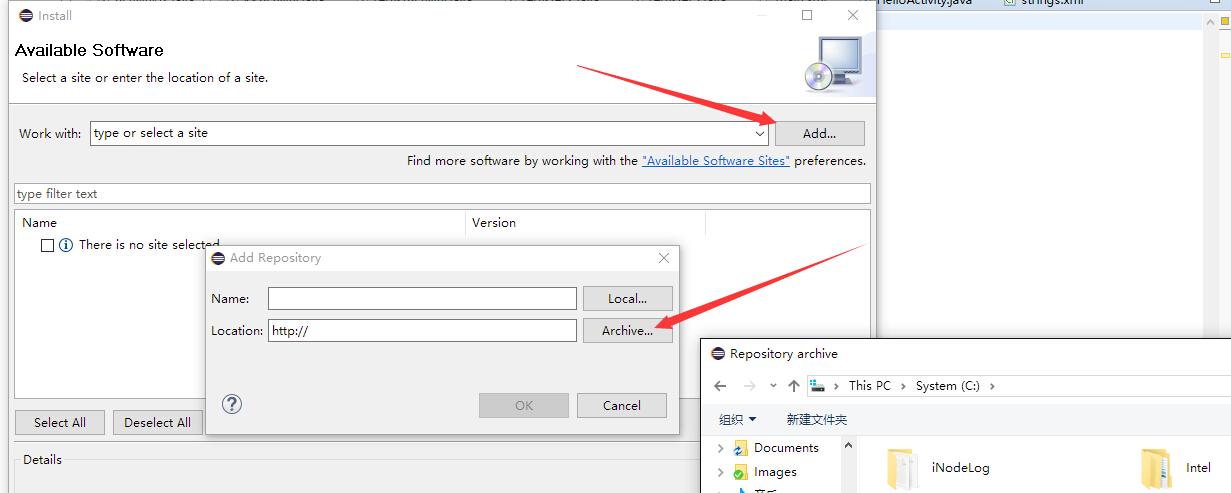This screenshot has width=1231, height=493.
Task: Open the Work with site dropdown arrow
Action: click(761, 133)
